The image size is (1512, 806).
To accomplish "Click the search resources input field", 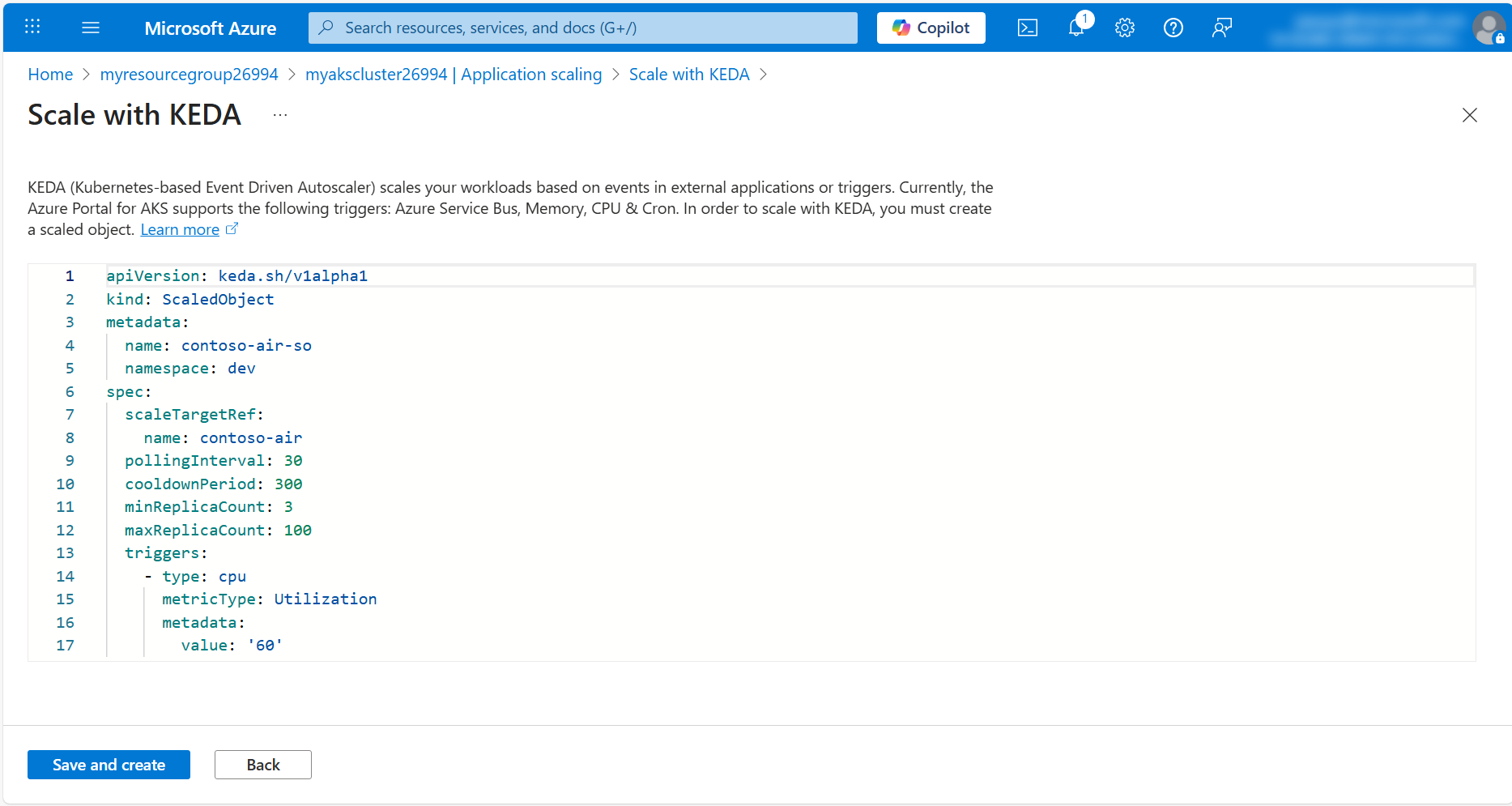I will 582,27.
